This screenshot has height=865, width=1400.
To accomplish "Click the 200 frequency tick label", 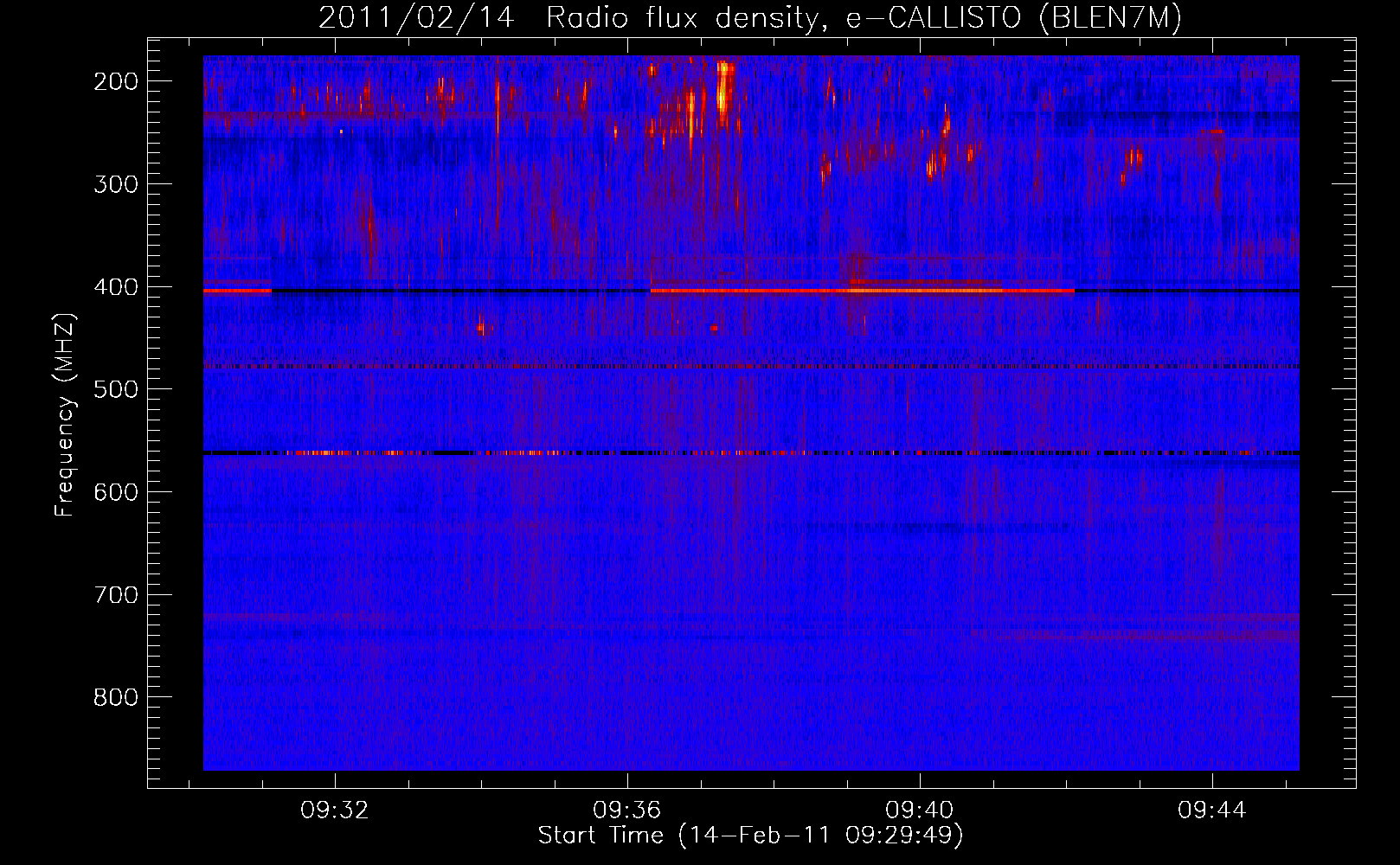I will 116,81.
